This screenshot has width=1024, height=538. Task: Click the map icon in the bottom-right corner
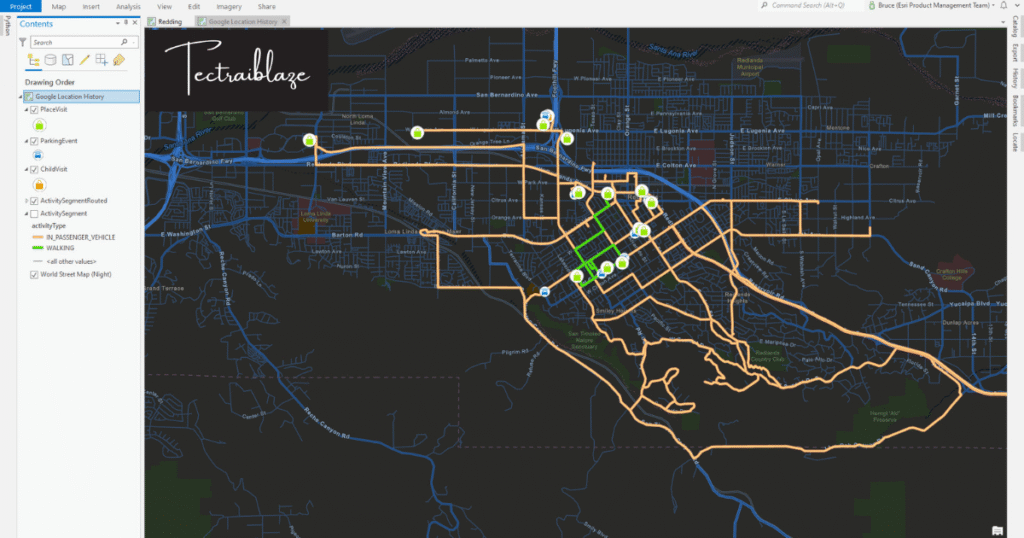tap(997, 530)
